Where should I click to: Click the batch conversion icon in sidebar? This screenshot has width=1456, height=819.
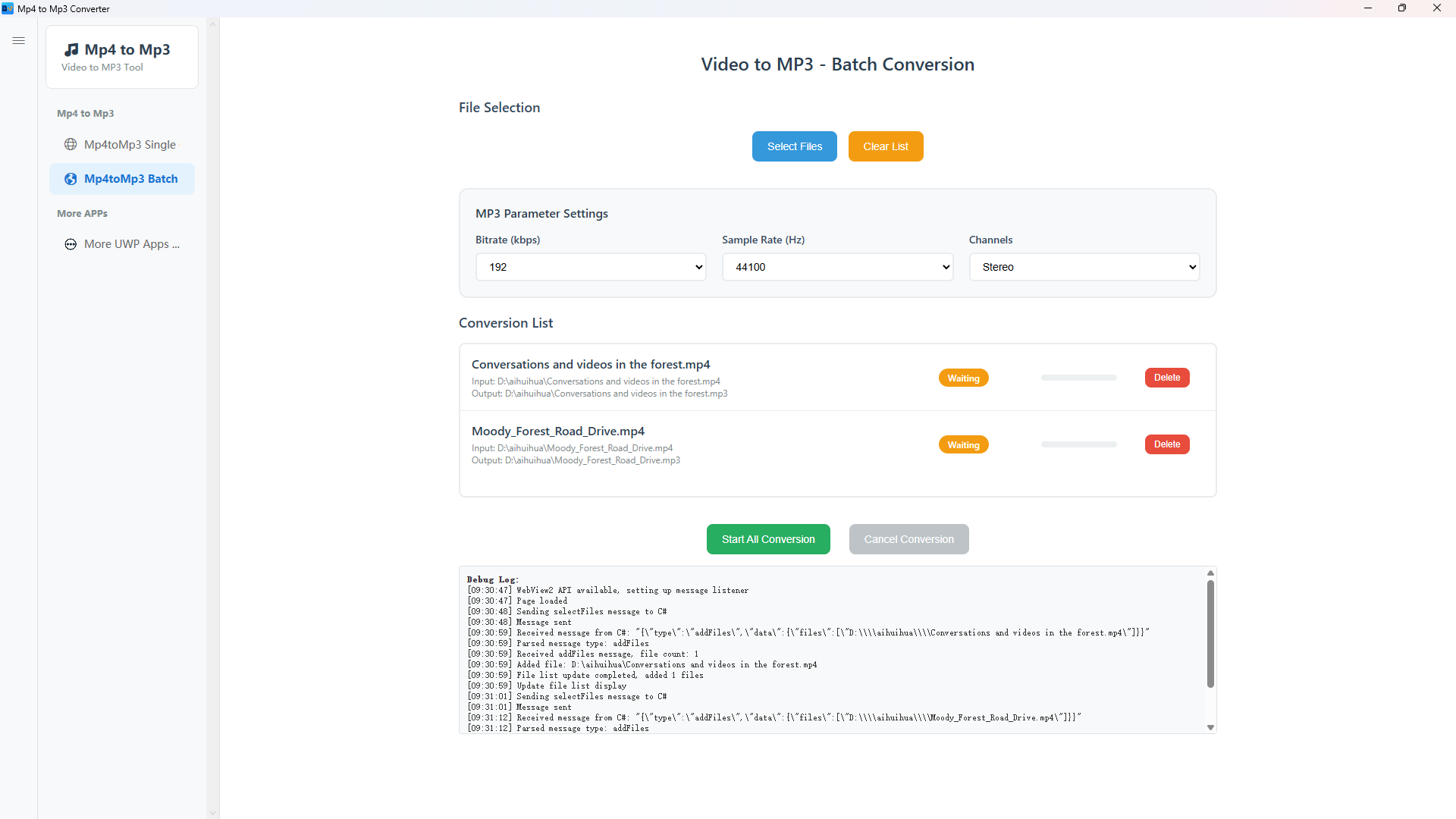pyautogui.click(x=69, y=179)
